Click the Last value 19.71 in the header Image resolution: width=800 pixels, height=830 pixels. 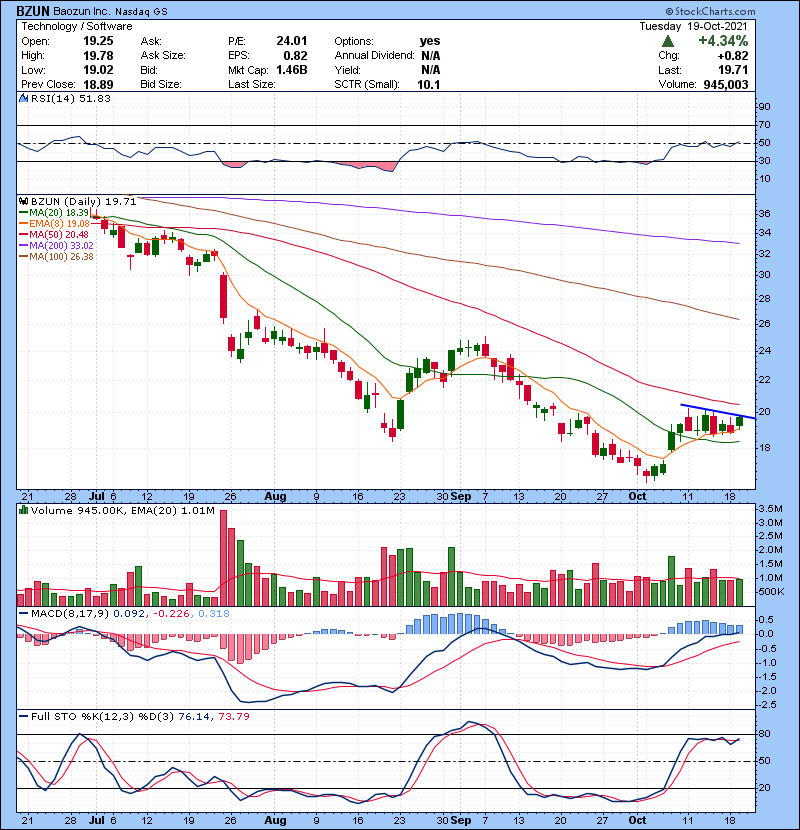(x=733, y=70)
